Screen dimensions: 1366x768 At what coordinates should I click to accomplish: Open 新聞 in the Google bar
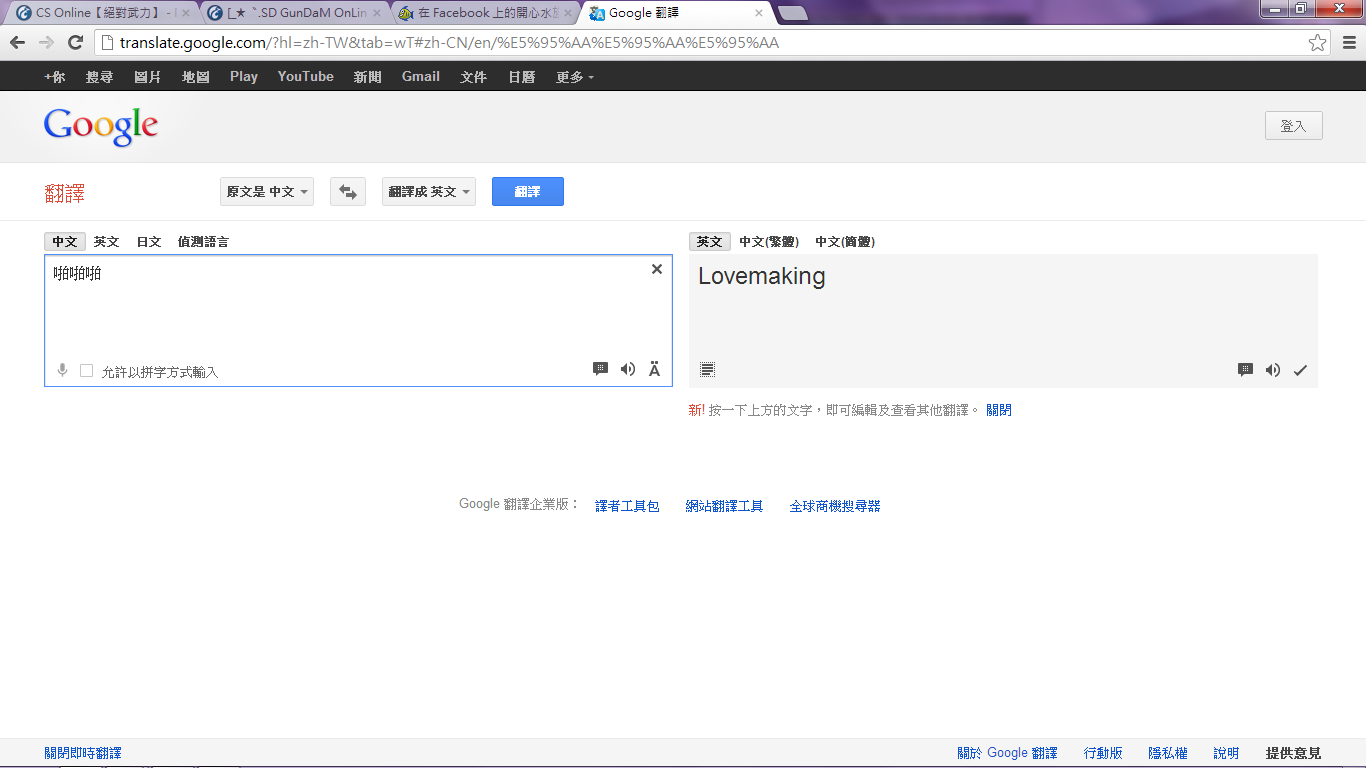(x=368, y=77)
